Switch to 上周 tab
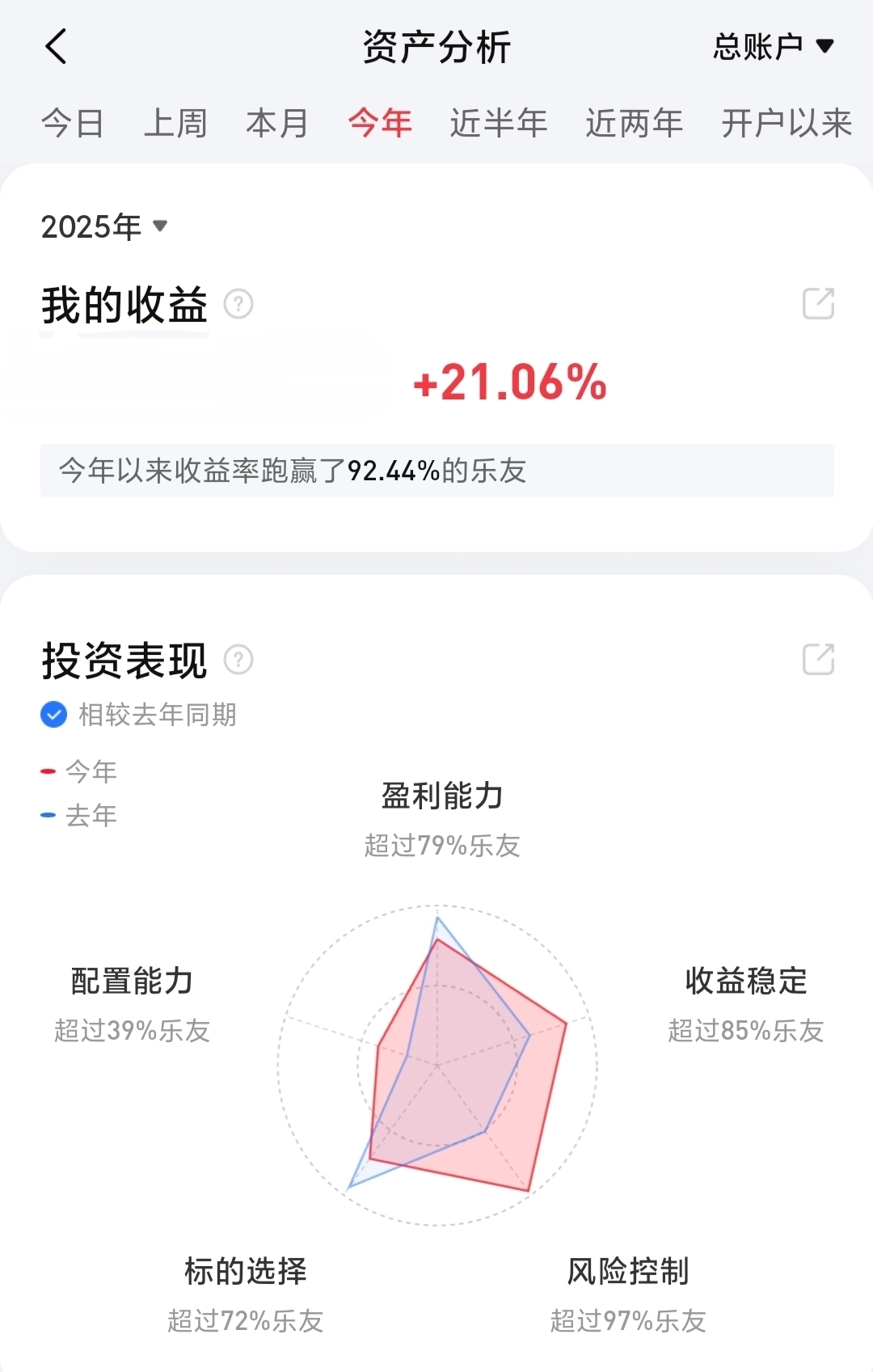This screenshot has width=873, height=1372. 175,124
